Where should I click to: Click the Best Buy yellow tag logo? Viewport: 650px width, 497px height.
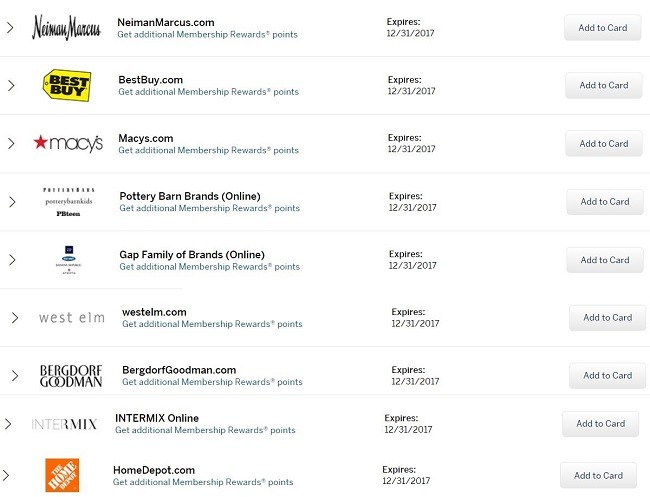(67, 85)
